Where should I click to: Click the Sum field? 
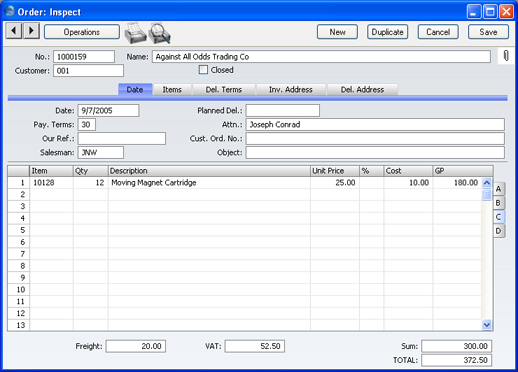pyautogui.click(x=457, y=346)
